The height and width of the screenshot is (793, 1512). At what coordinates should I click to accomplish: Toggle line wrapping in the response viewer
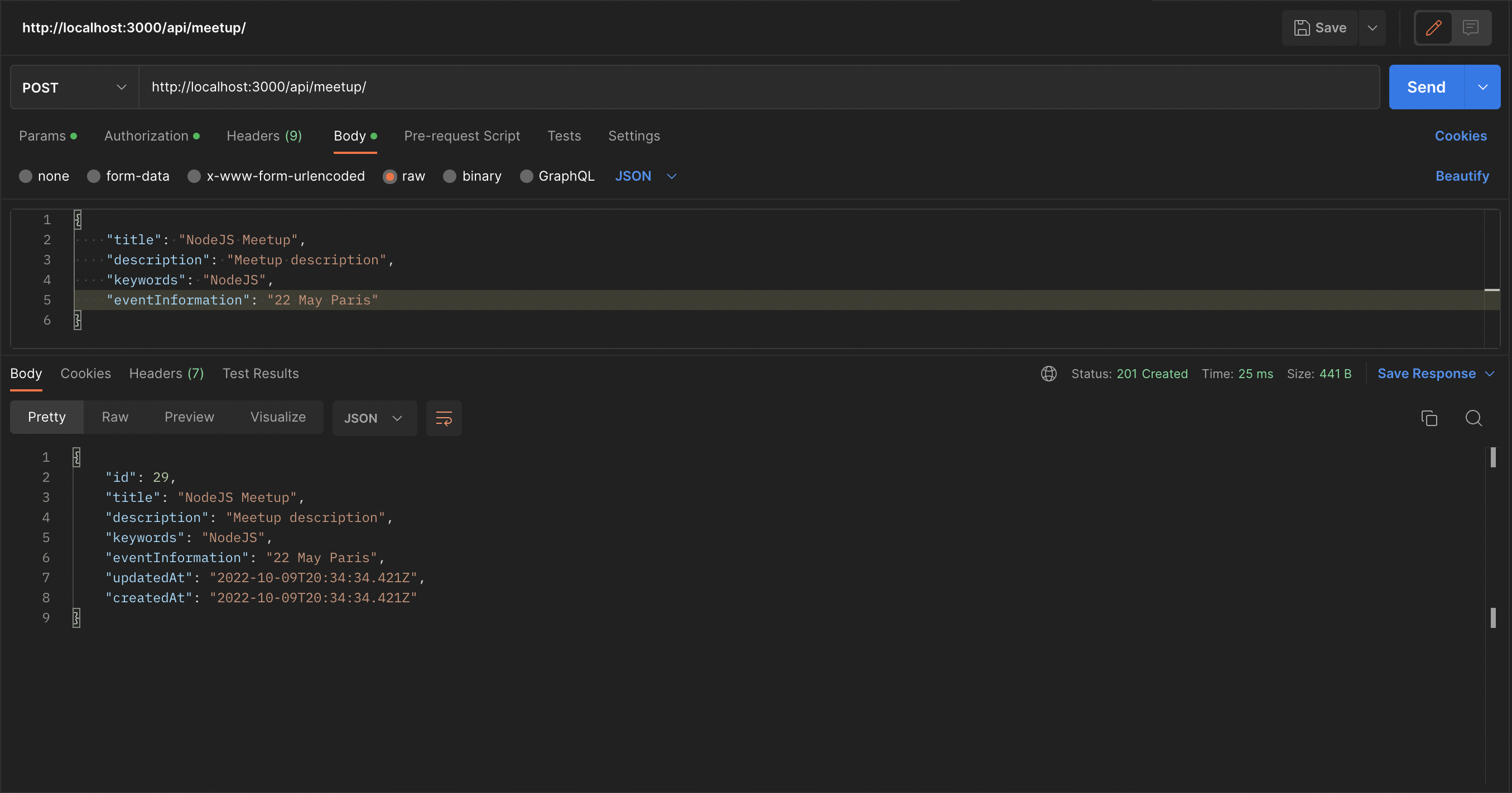click(444, 418)
